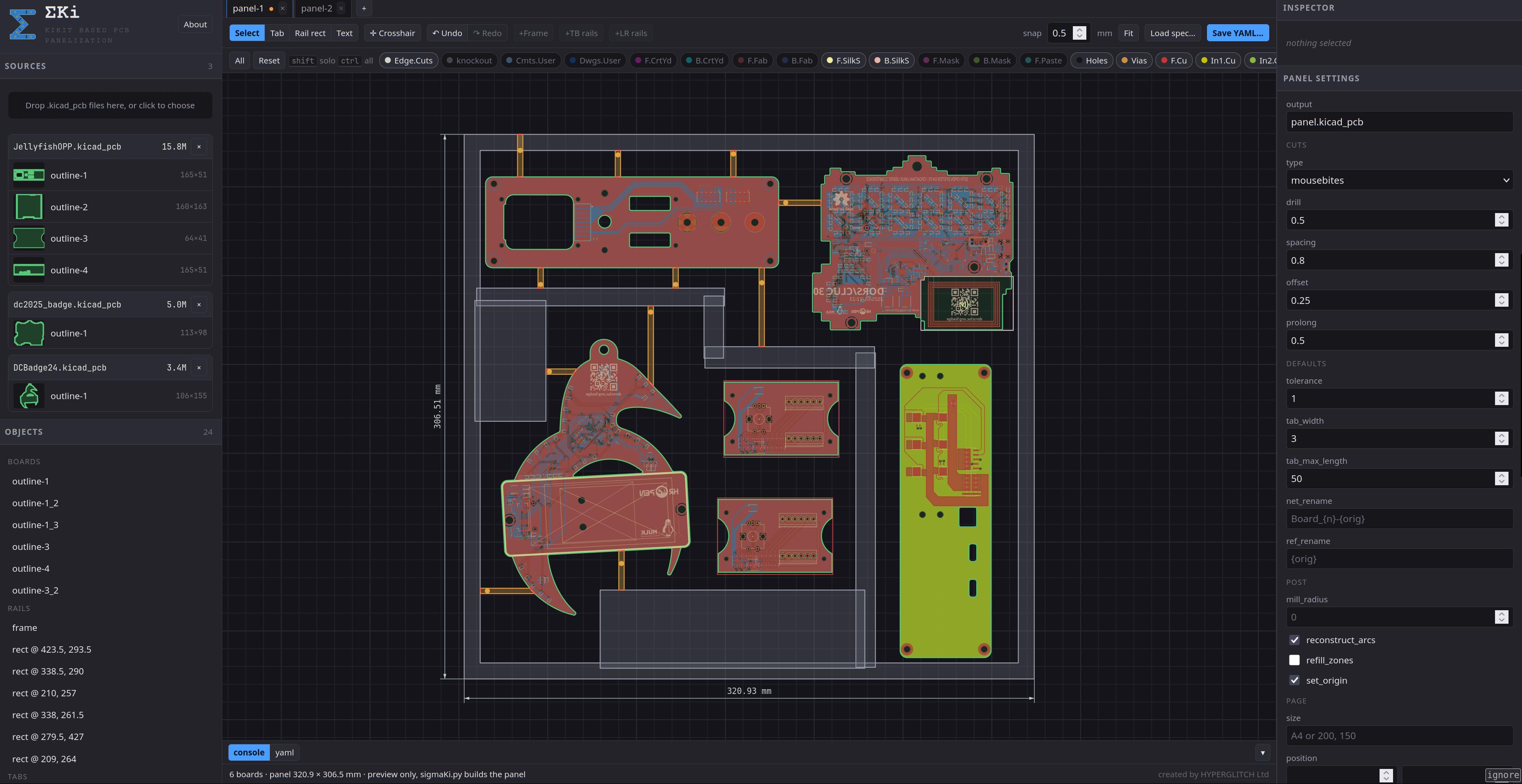Adjust the tab_width value stepper
This screenshot has height=784, width=1522.
pyautogui.click(x=1501, y=438)
